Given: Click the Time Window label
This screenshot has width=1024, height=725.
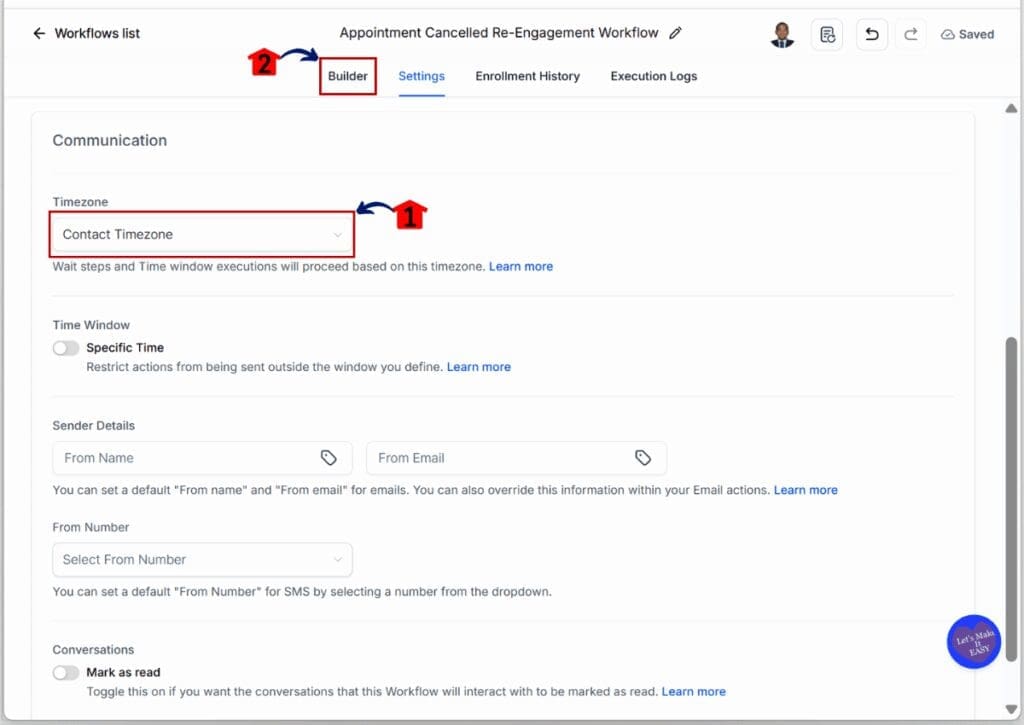Looking at the screenshot, I should click(x=91, y=325).
